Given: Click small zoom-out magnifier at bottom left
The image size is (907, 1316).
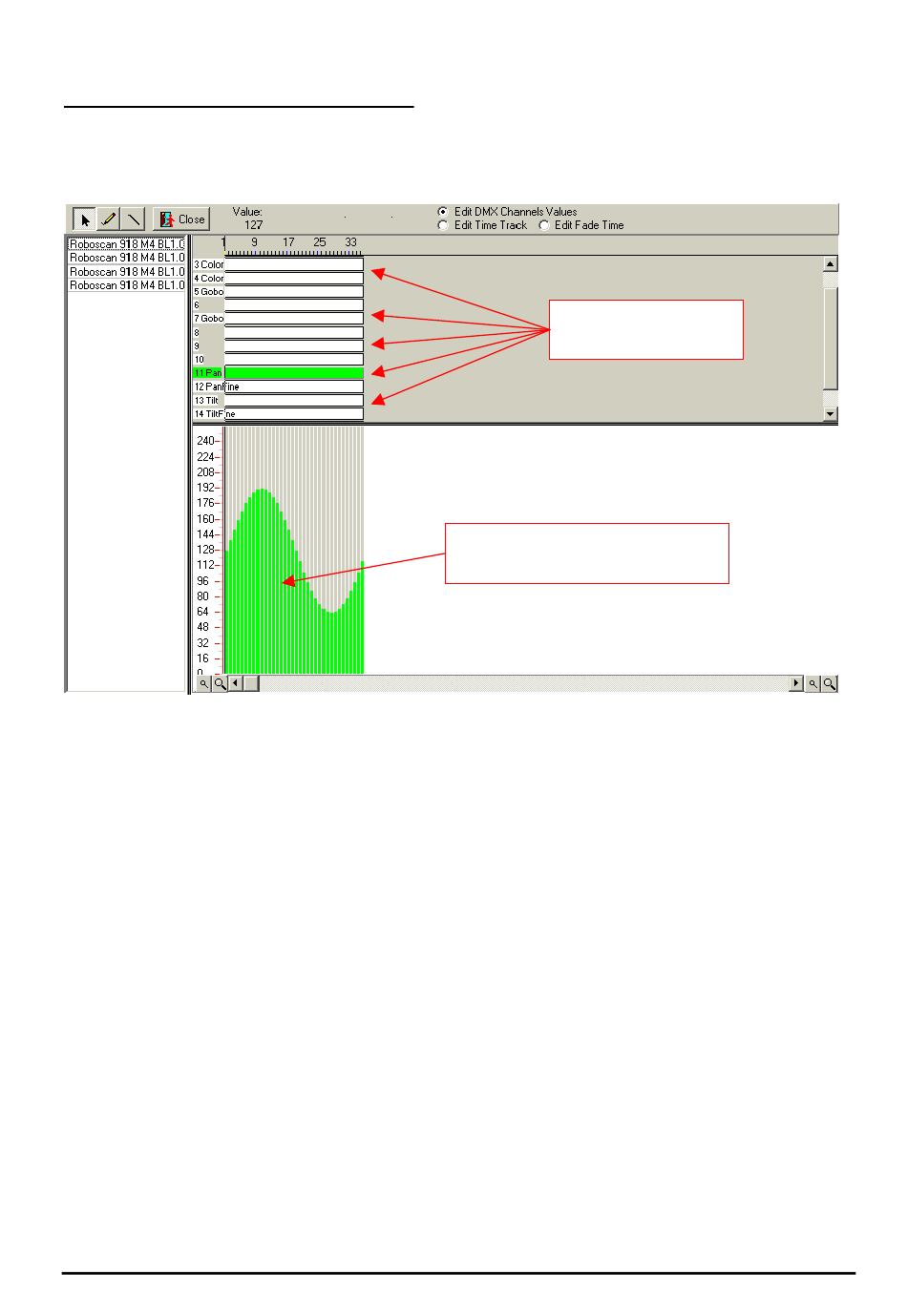Looking at the screenshot, I should point(203,683).
